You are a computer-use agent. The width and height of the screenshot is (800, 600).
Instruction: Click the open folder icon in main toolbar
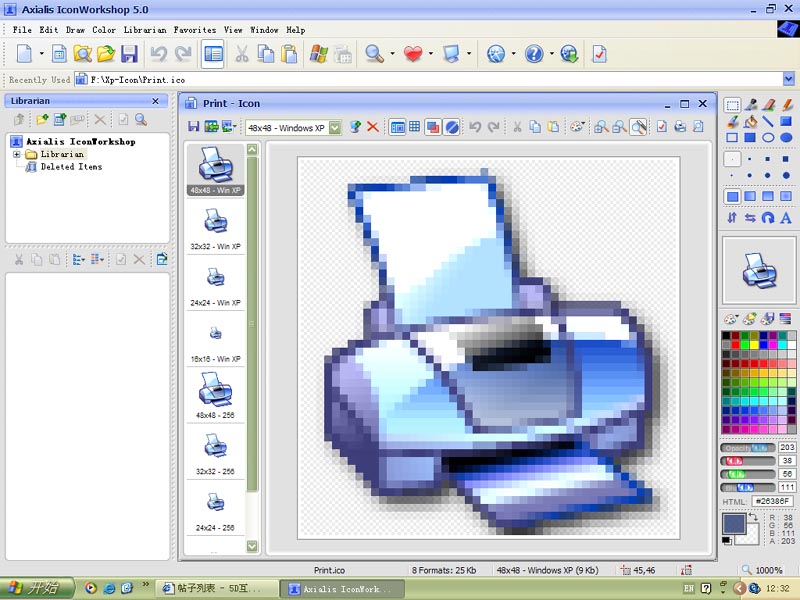pyautogui.click(x=106, y=54)
